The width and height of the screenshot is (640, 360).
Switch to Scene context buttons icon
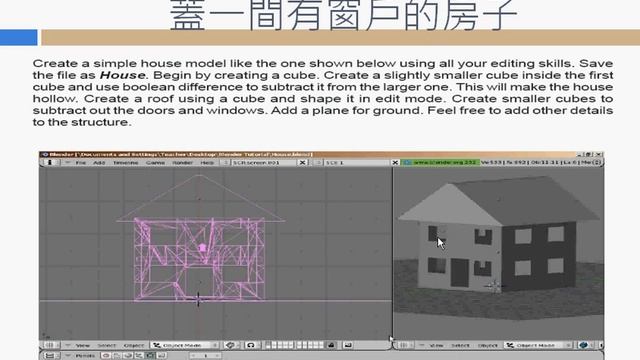click(161, 356)
